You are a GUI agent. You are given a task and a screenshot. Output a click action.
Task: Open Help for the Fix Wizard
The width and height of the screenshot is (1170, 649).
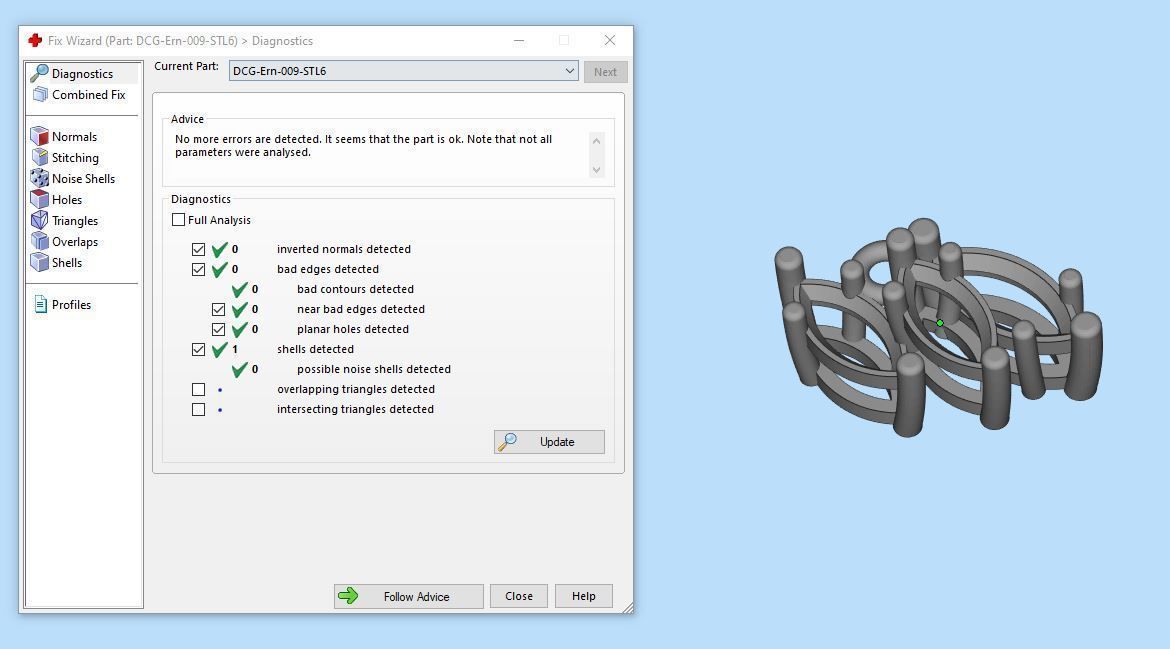(x=584, y=596)
